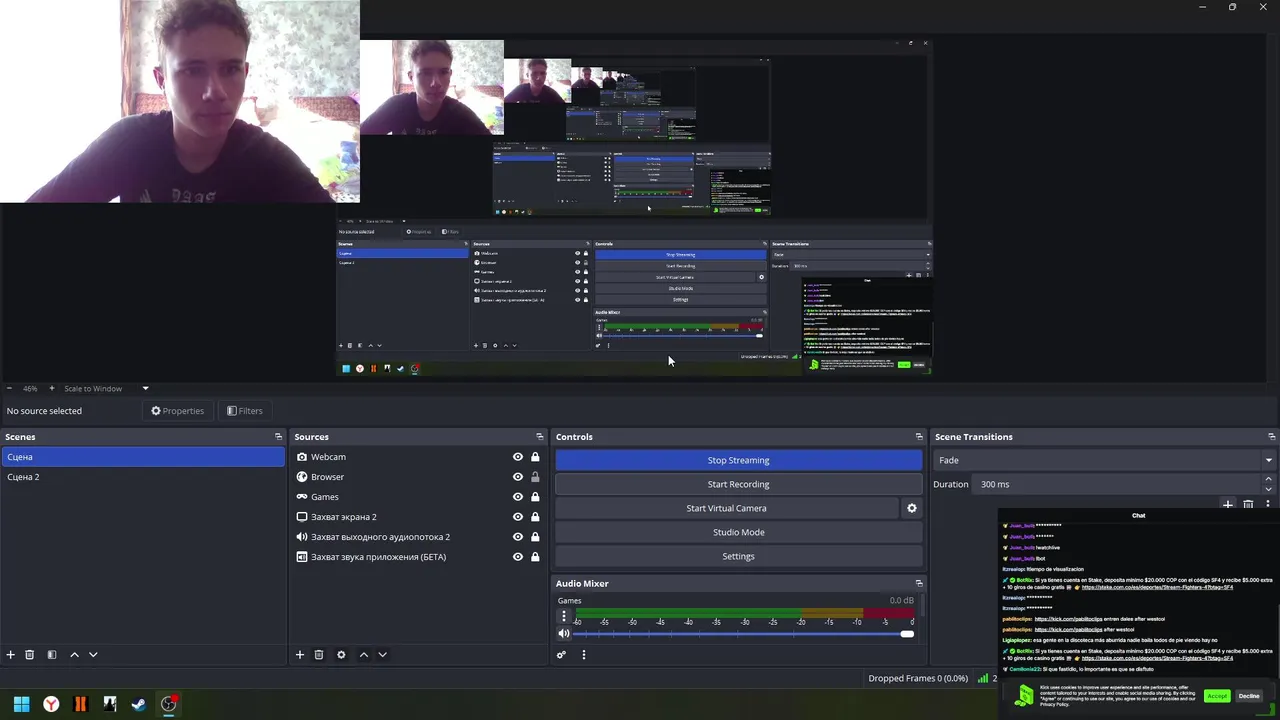1280x720 pixels.
Task: Open source properties gear in Sources toolbar
Action: point(341,655)
